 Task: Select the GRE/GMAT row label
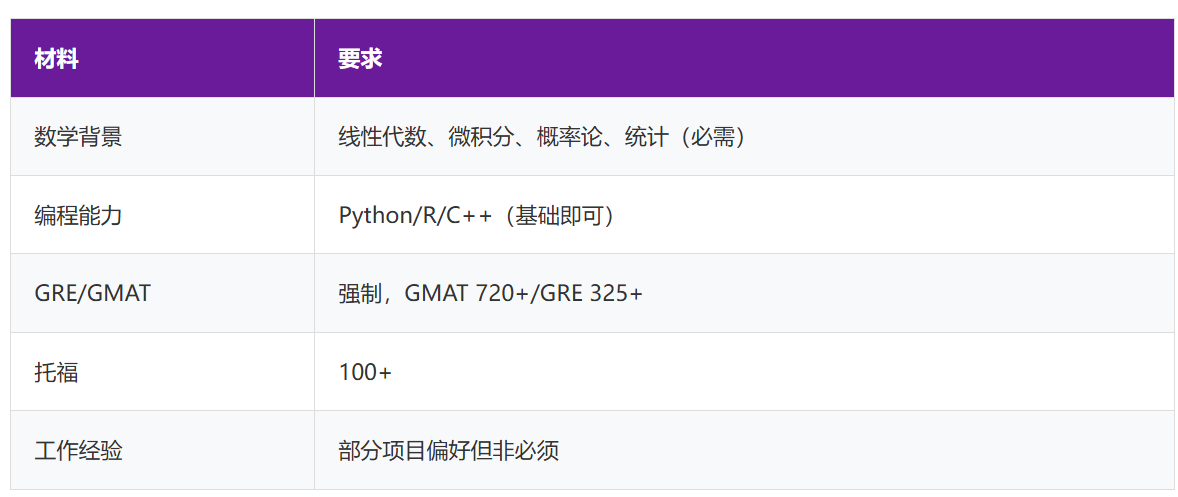92,294
